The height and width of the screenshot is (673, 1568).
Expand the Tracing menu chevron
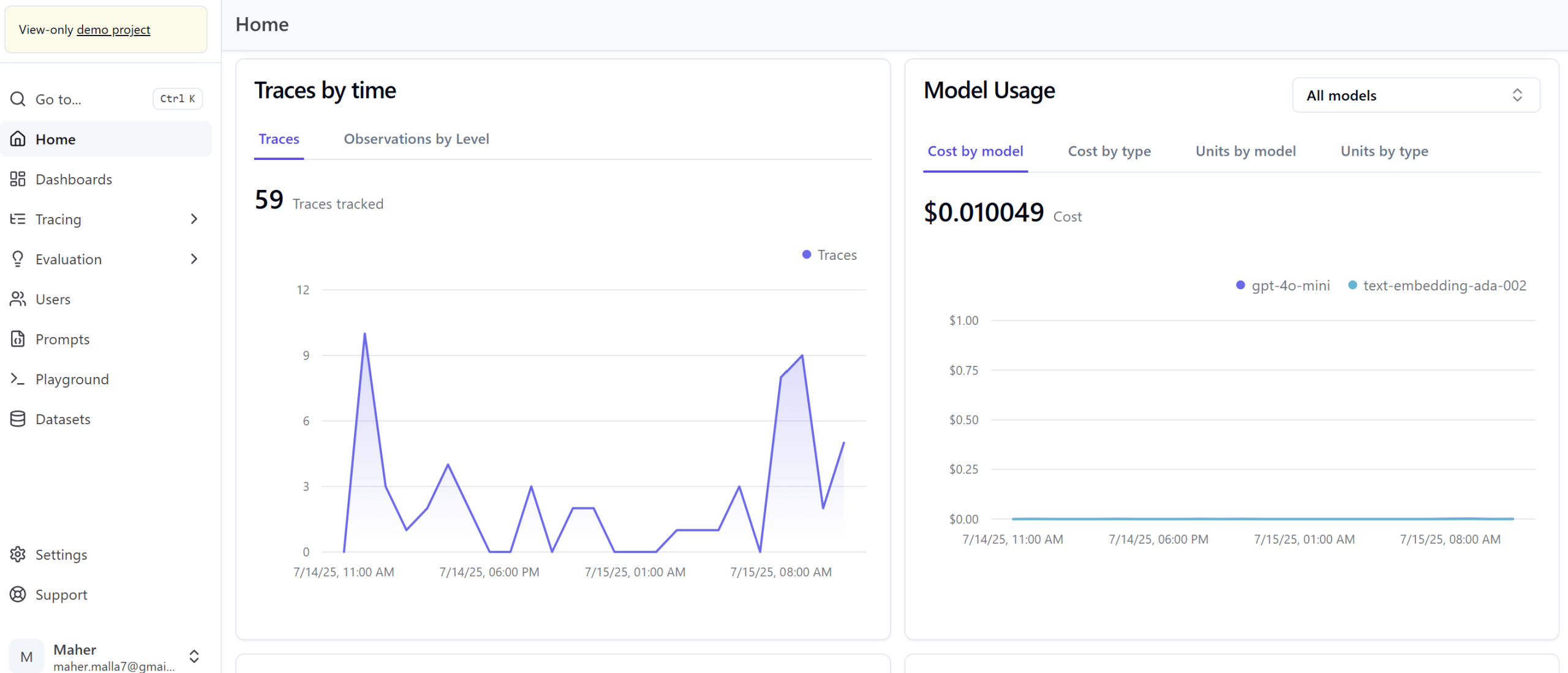(x=194, y=219)
